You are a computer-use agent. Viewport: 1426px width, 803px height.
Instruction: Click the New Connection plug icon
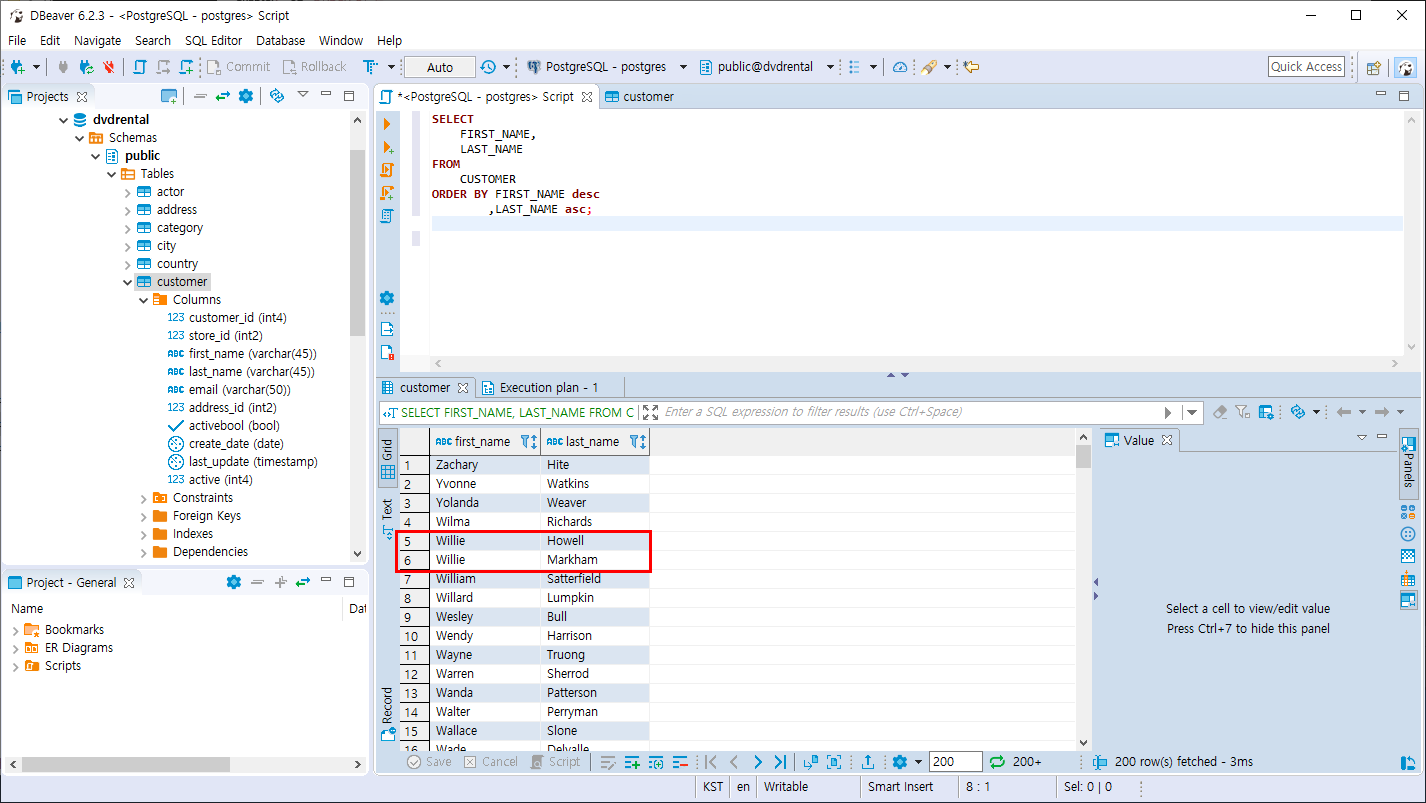[x=18, y=67]
